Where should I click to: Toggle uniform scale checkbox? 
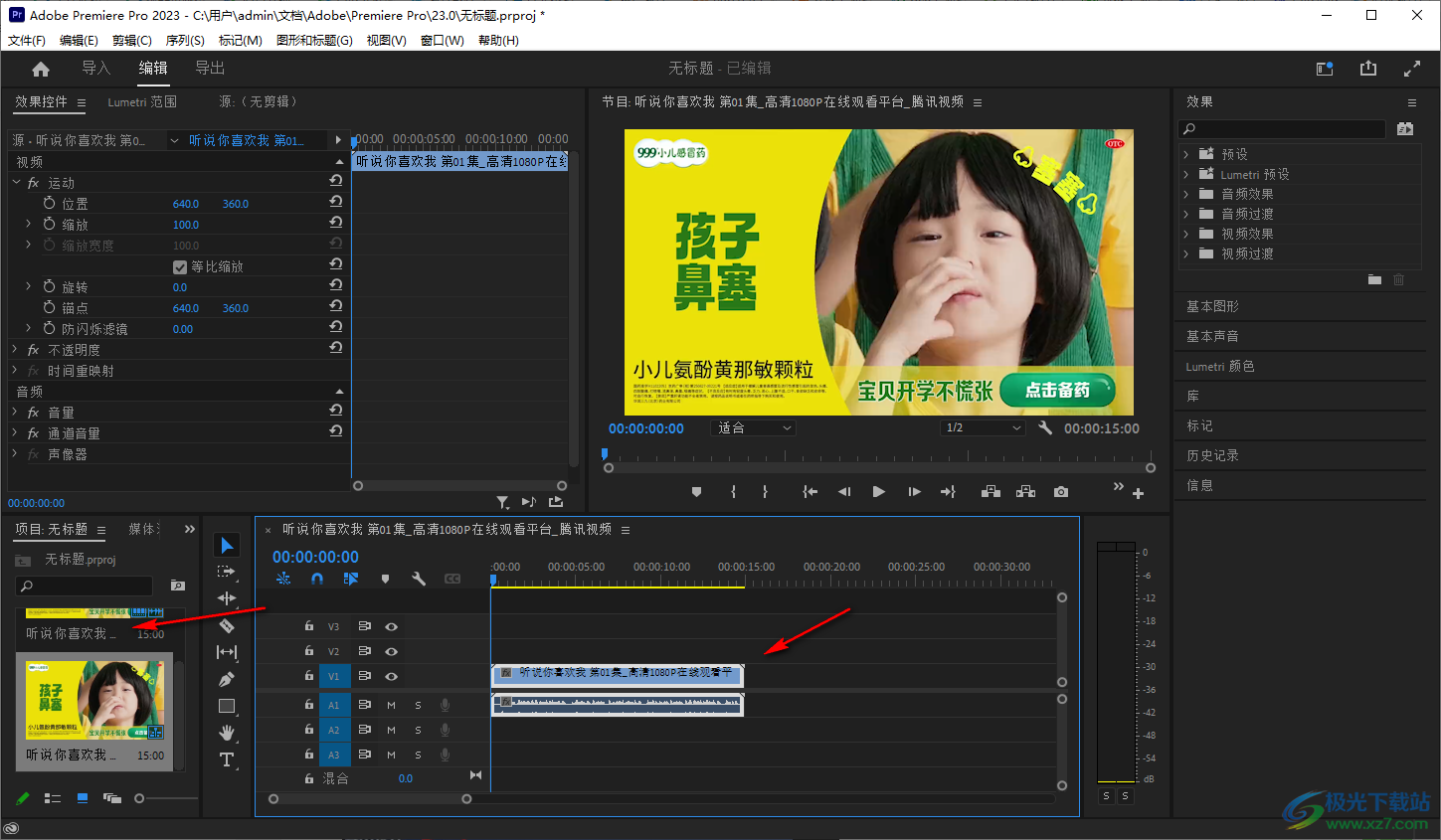click(x=180, y=266)
